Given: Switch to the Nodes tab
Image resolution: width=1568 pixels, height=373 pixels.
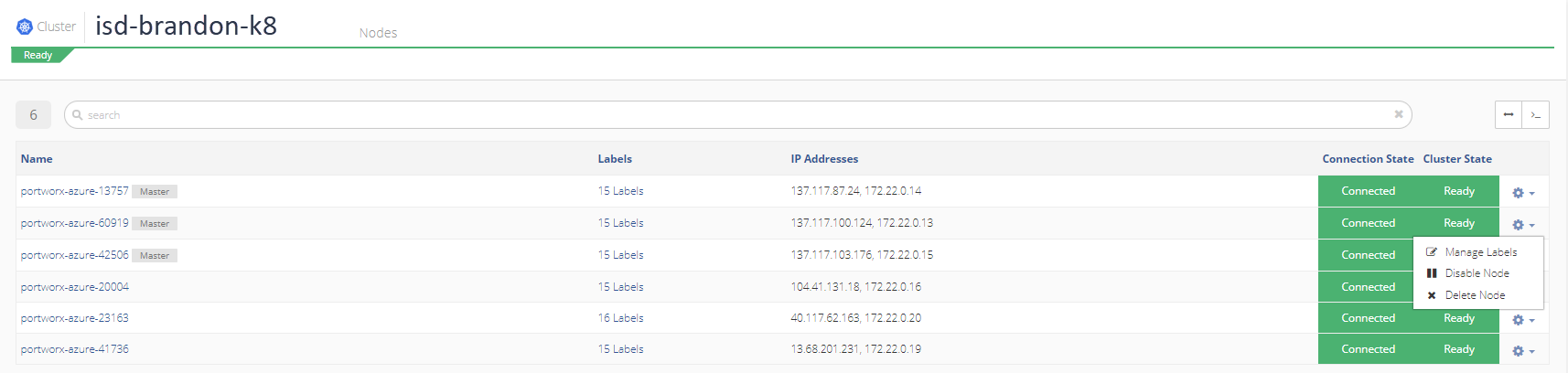Looking at the screenshot, I should point(378,33).
